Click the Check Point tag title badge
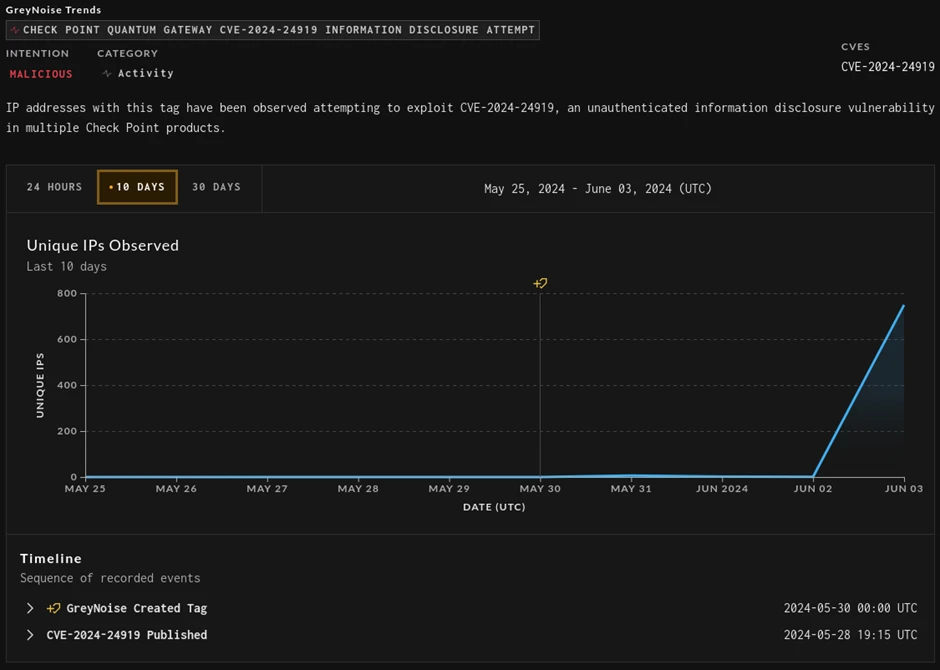This screenshot has width=940, height=670. click(x=270, y=29)
